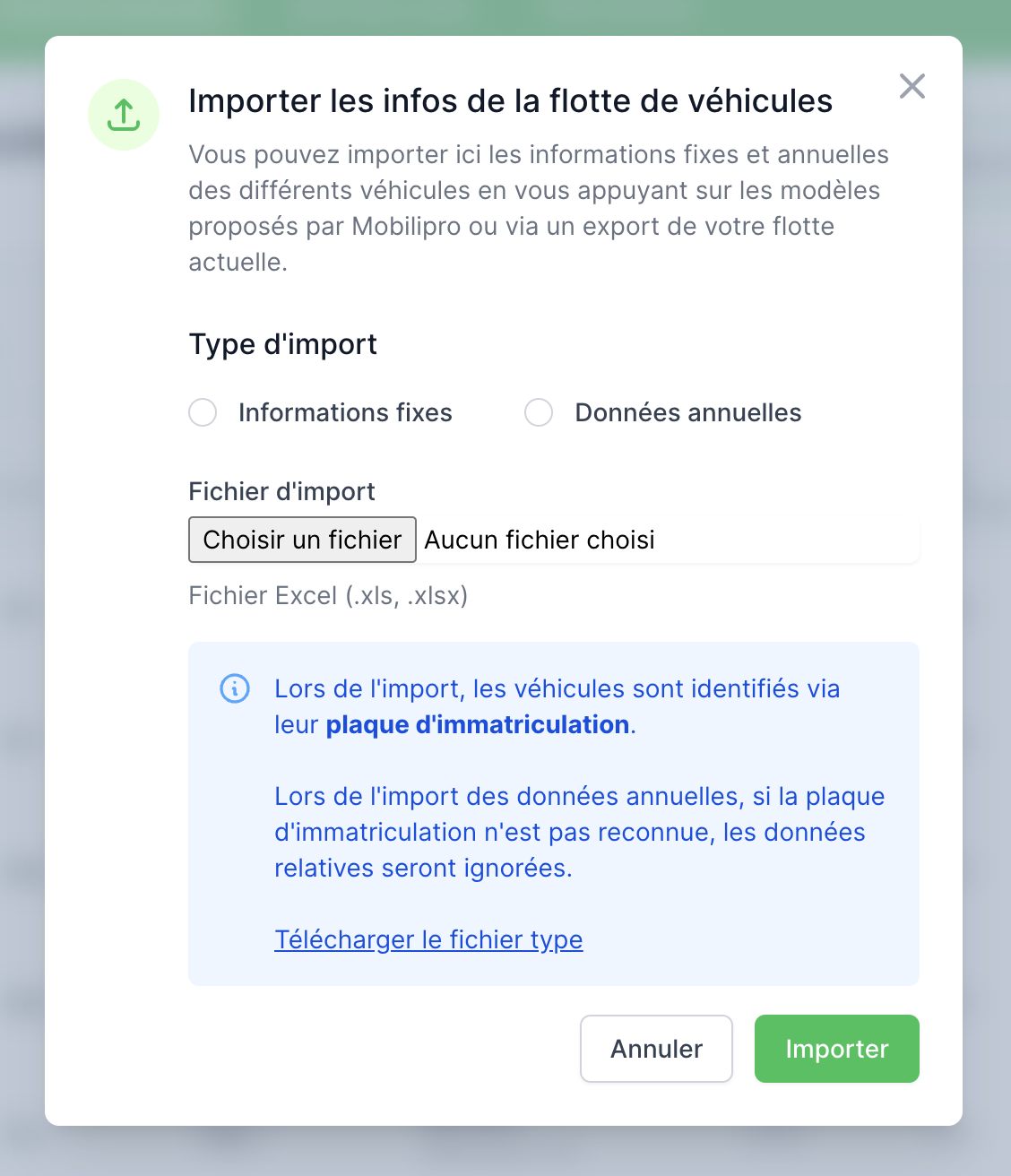1011x1176 pixels.
Task: Click the "Fichier d'import" field label
Action: click(281, 491)
